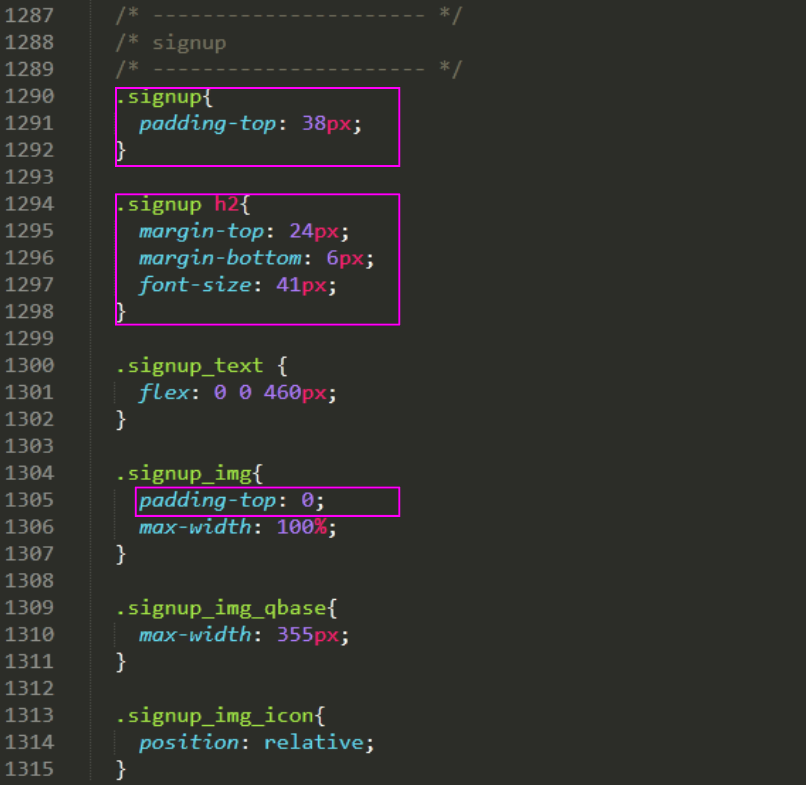Click line number 1294 in the gutter
The height and width of the screenshot is (785, 806).
pos(29,204)
